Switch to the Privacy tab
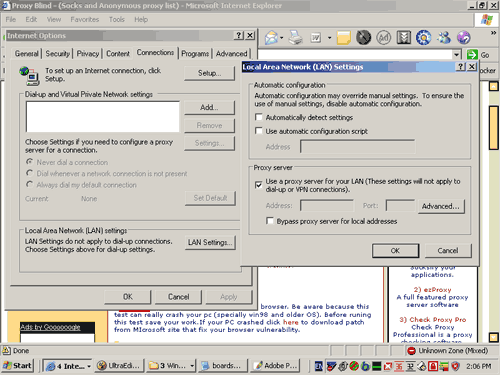The width and height of the screenshot is (500, 375). [88, 53]
